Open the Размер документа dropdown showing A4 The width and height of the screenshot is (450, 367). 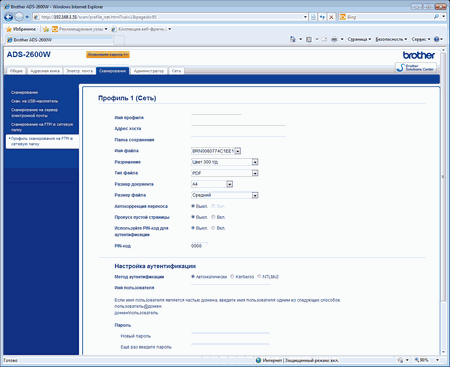[x=212, y=184]
